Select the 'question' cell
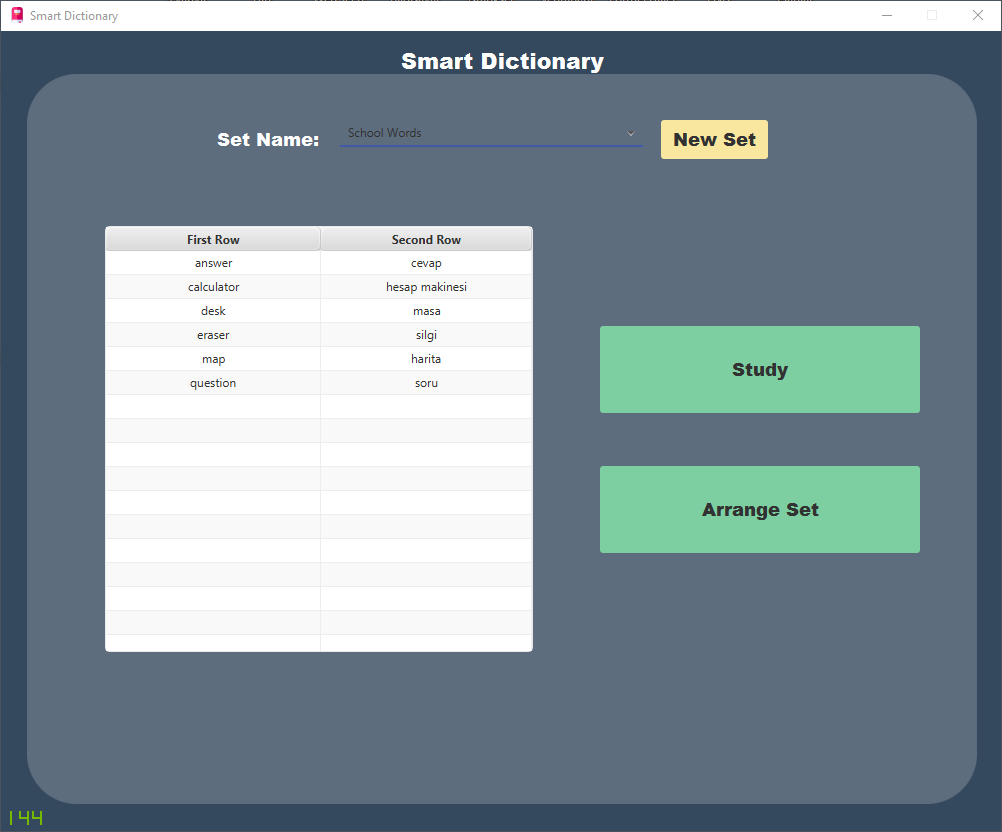 coord(213,383)
